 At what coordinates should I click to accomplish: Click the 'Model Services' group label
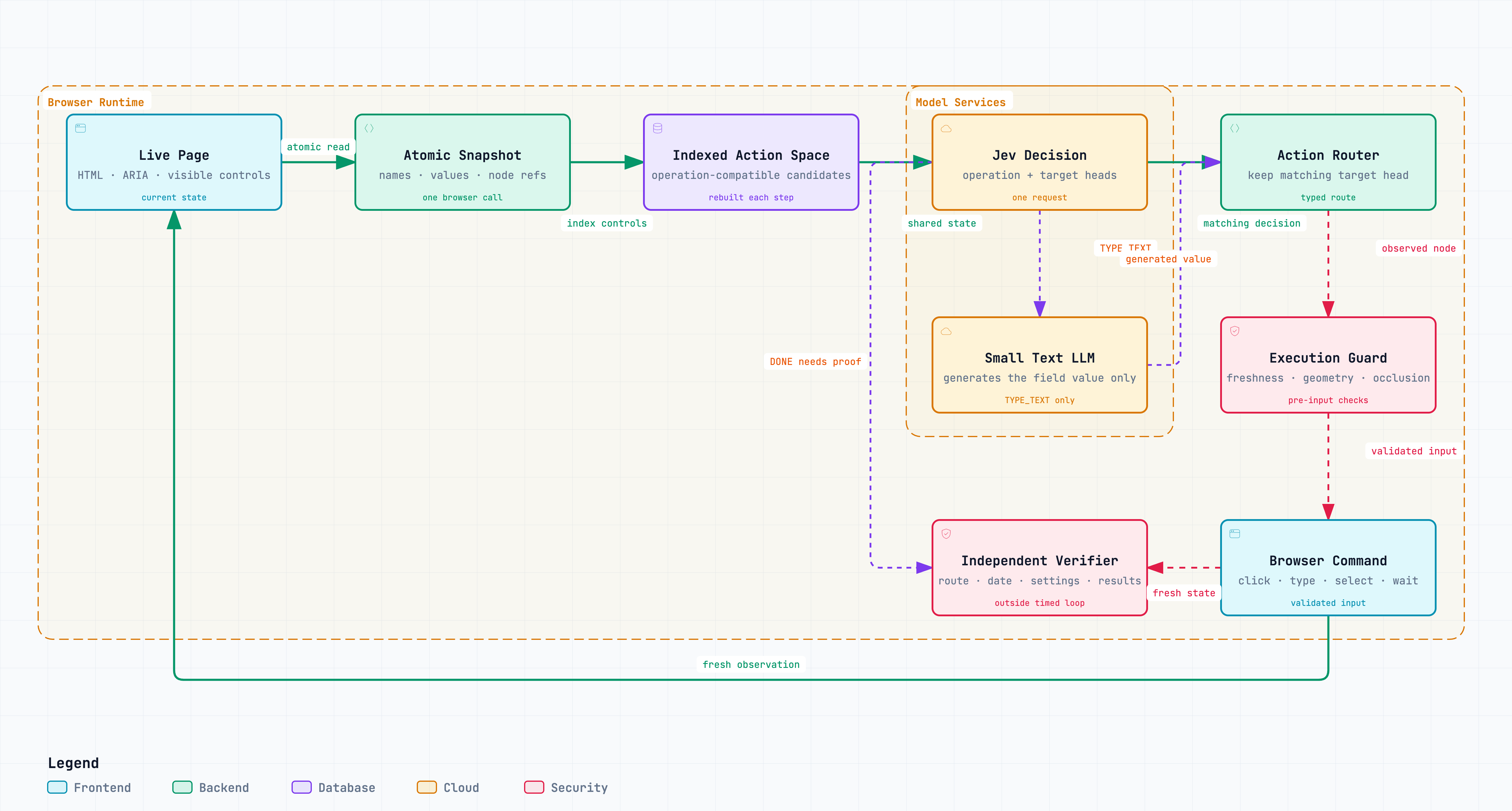tap(960, 102)
